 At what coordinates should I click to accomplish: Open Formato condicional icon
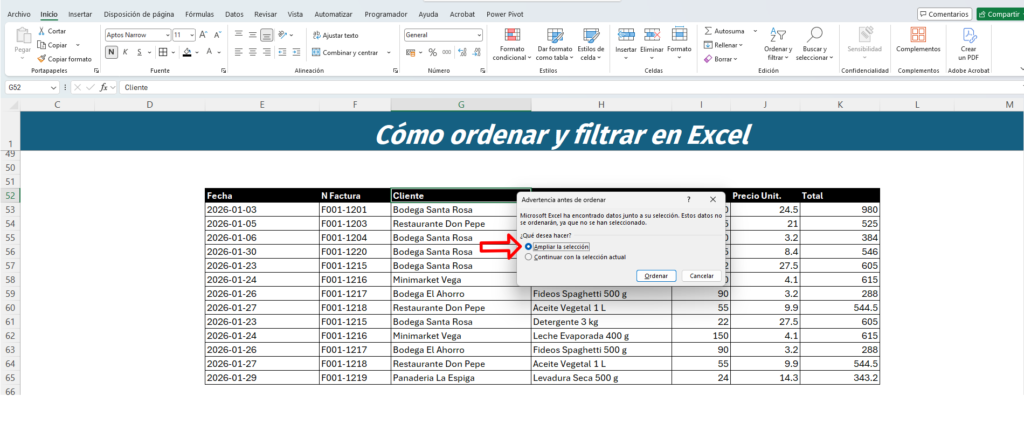tap(513, 35)
